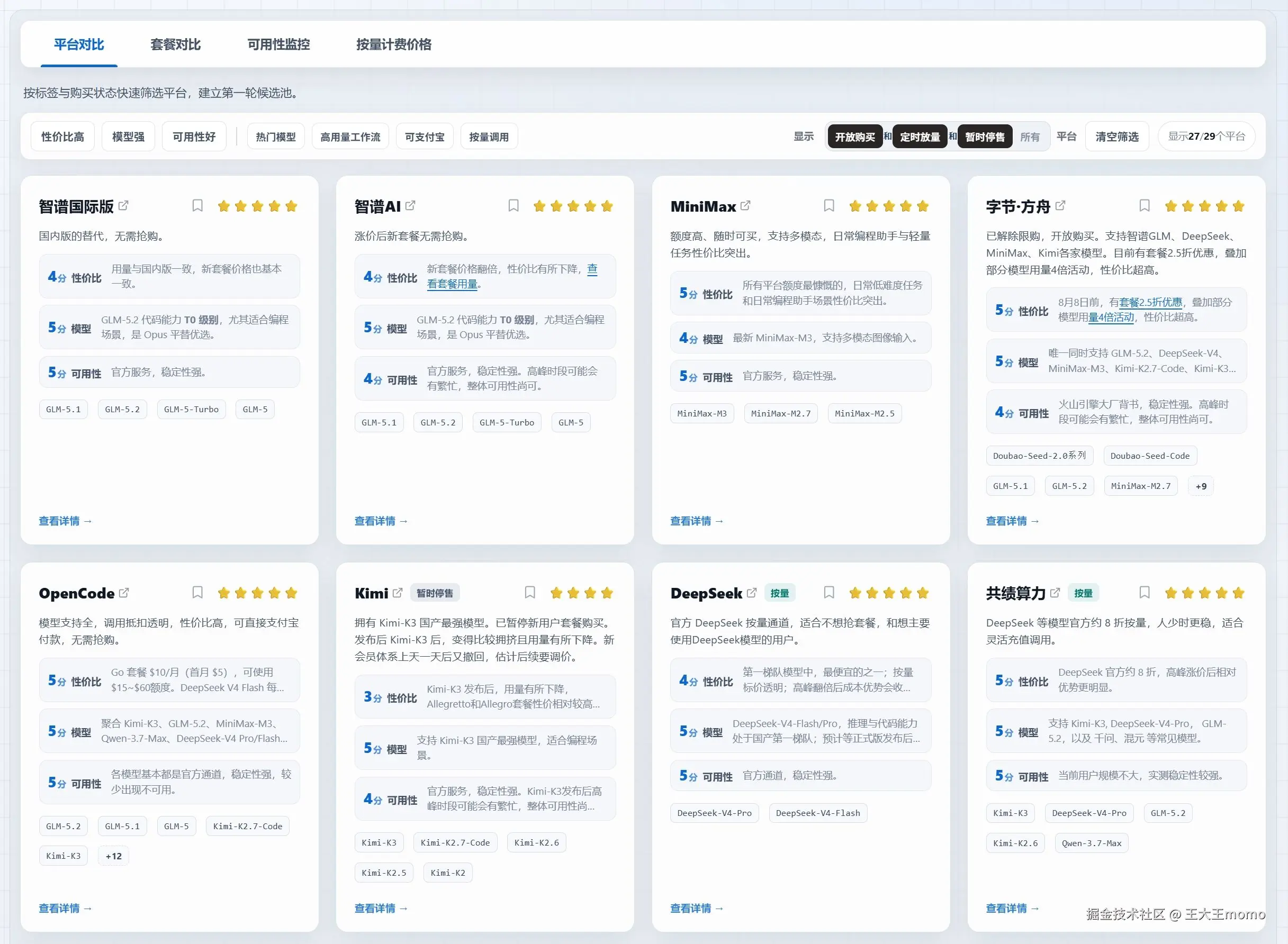Toggle the 高用量工作流 filter tag
This screenshot has height=944, width=1288.
click(350, 137)
